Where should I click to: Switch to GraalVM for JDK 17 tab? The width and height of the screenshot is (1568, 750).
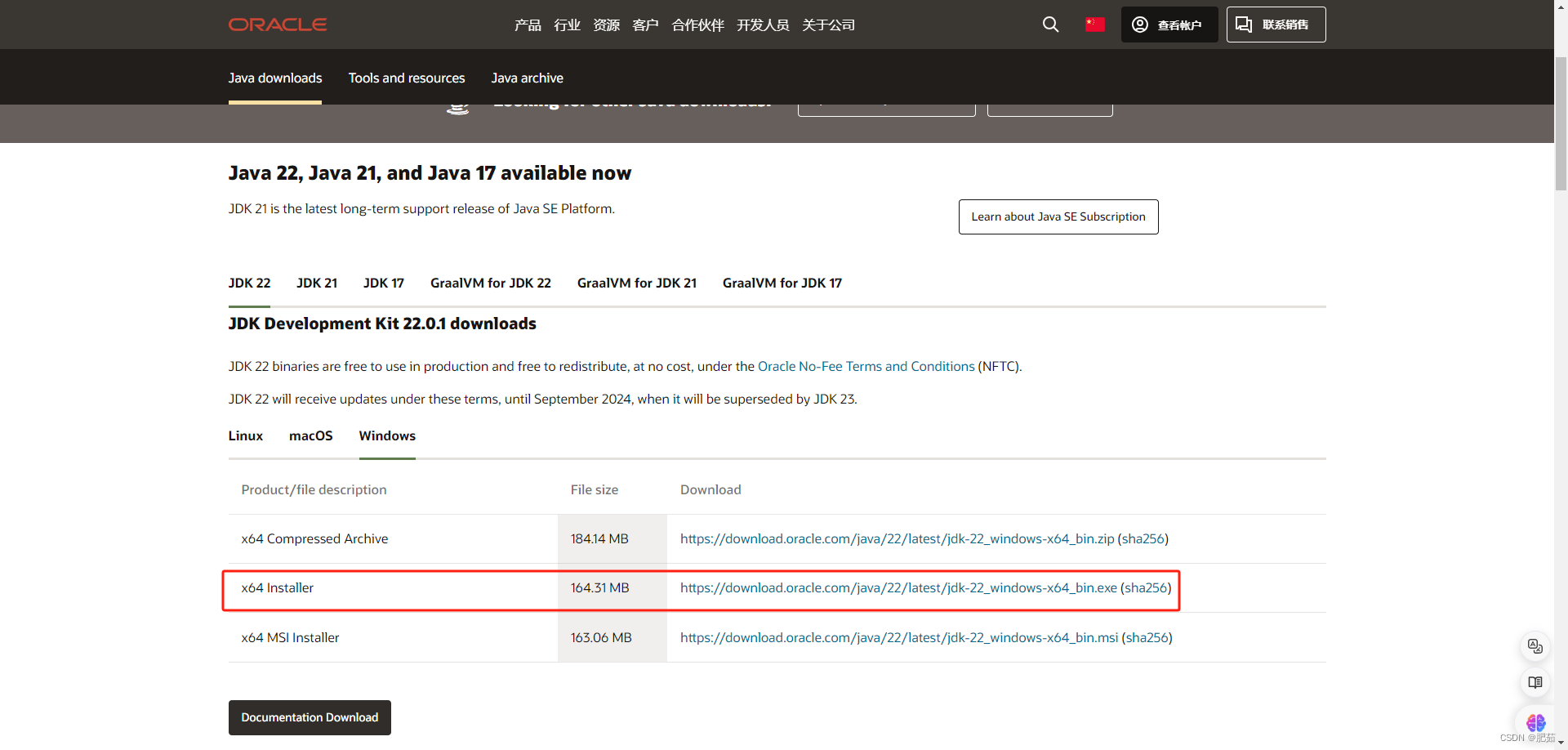tap(782, 283)
